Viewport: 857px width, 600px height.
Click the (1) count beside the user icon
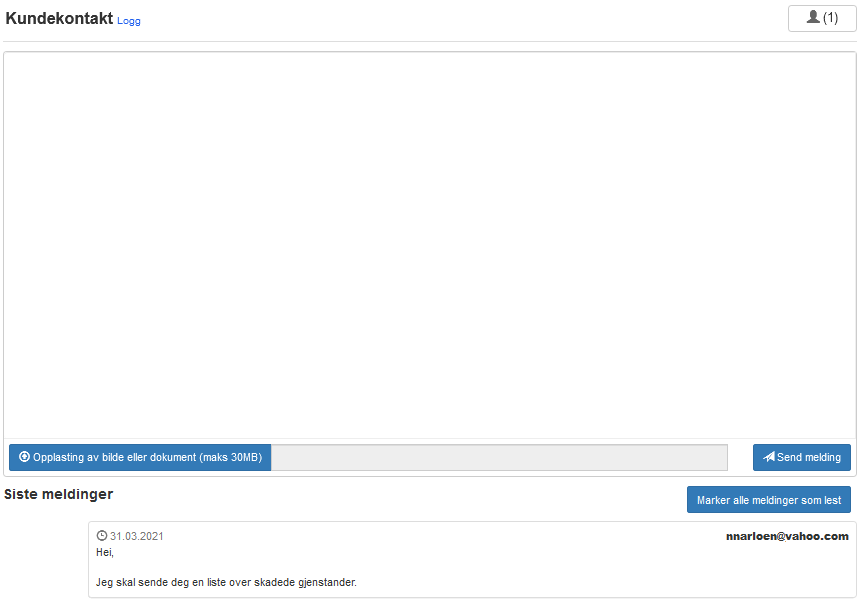pos(830,18)
